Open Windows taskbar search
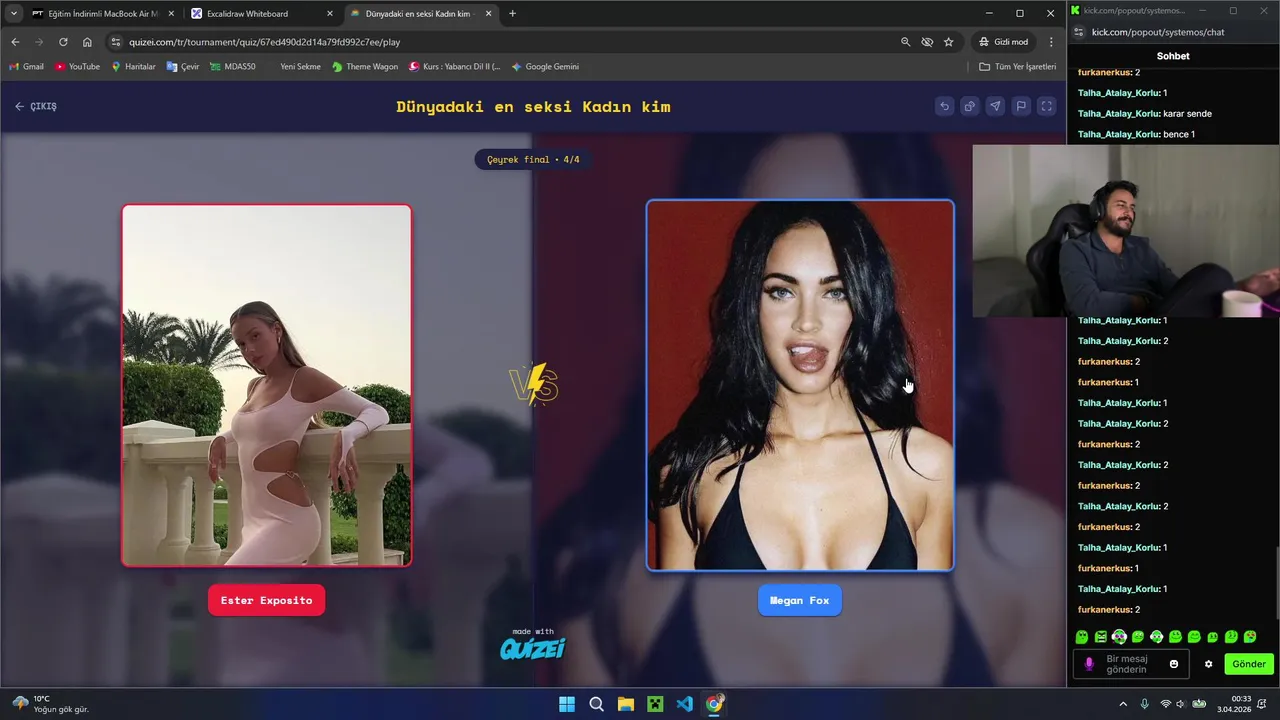Screen dimensions: 1280x720 (x=596, y=704)
